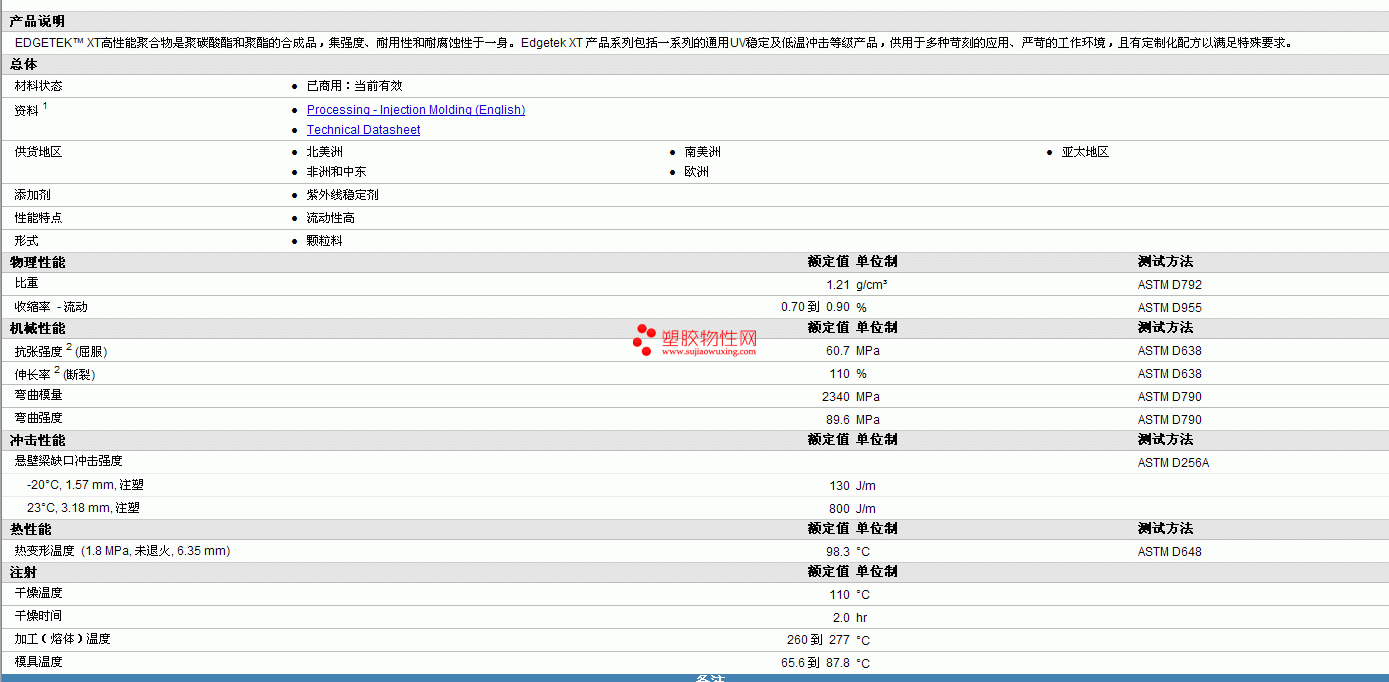Click the 紫外线稳定剂 additive value

342,195
